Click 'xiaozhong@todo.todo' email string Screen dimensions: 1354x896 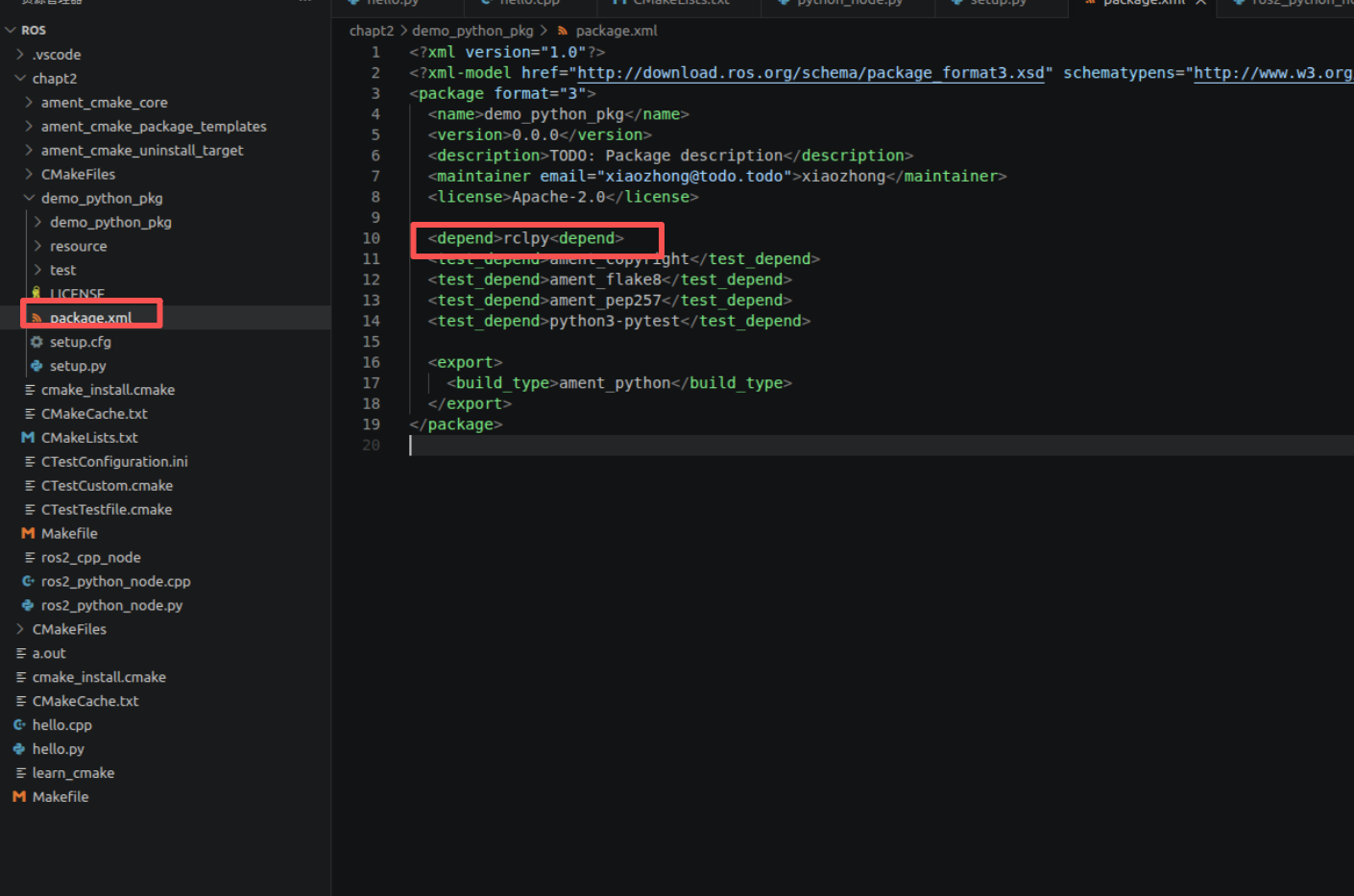tap(694, 176)
